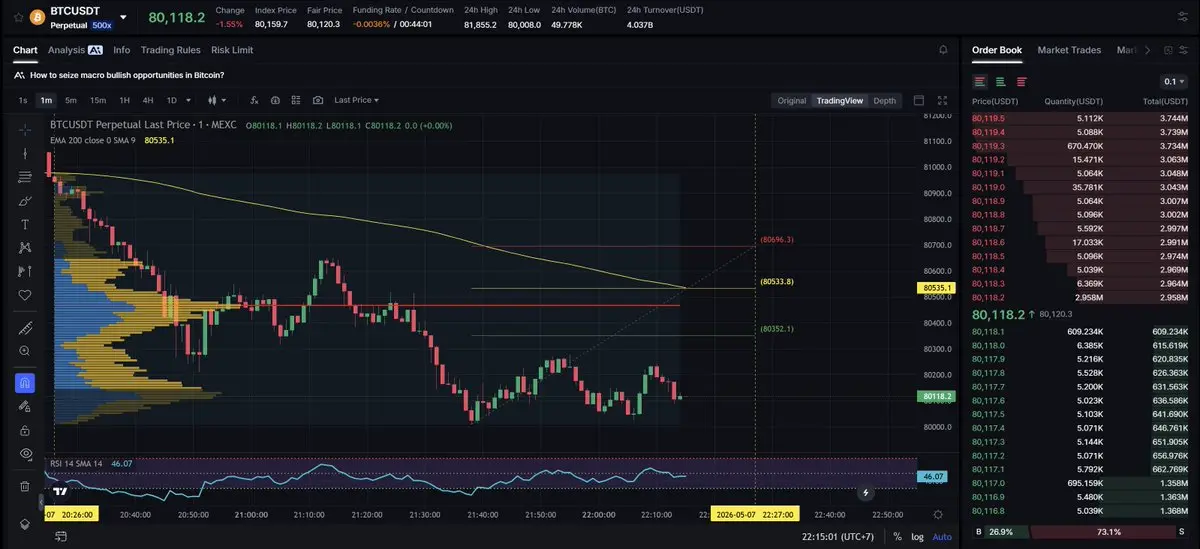Switch to the 15m timeframe

click(x=98, y=100)
